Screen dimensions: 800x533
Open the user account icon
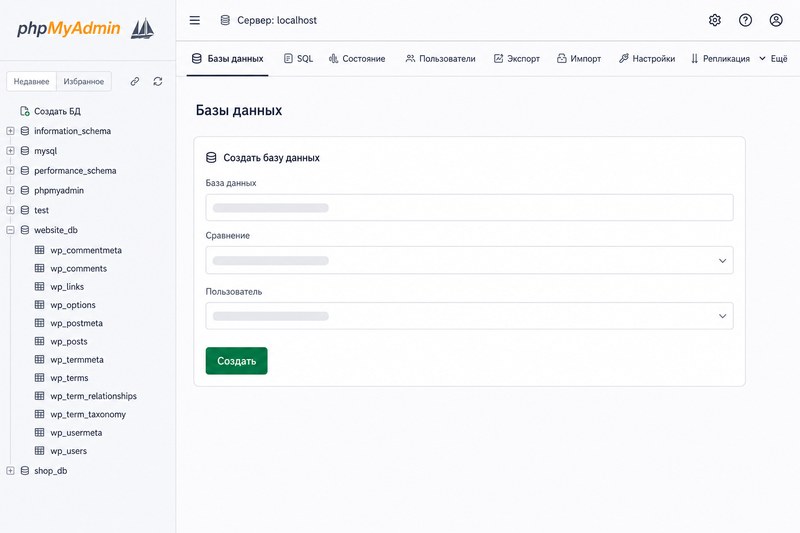point(776,20)
